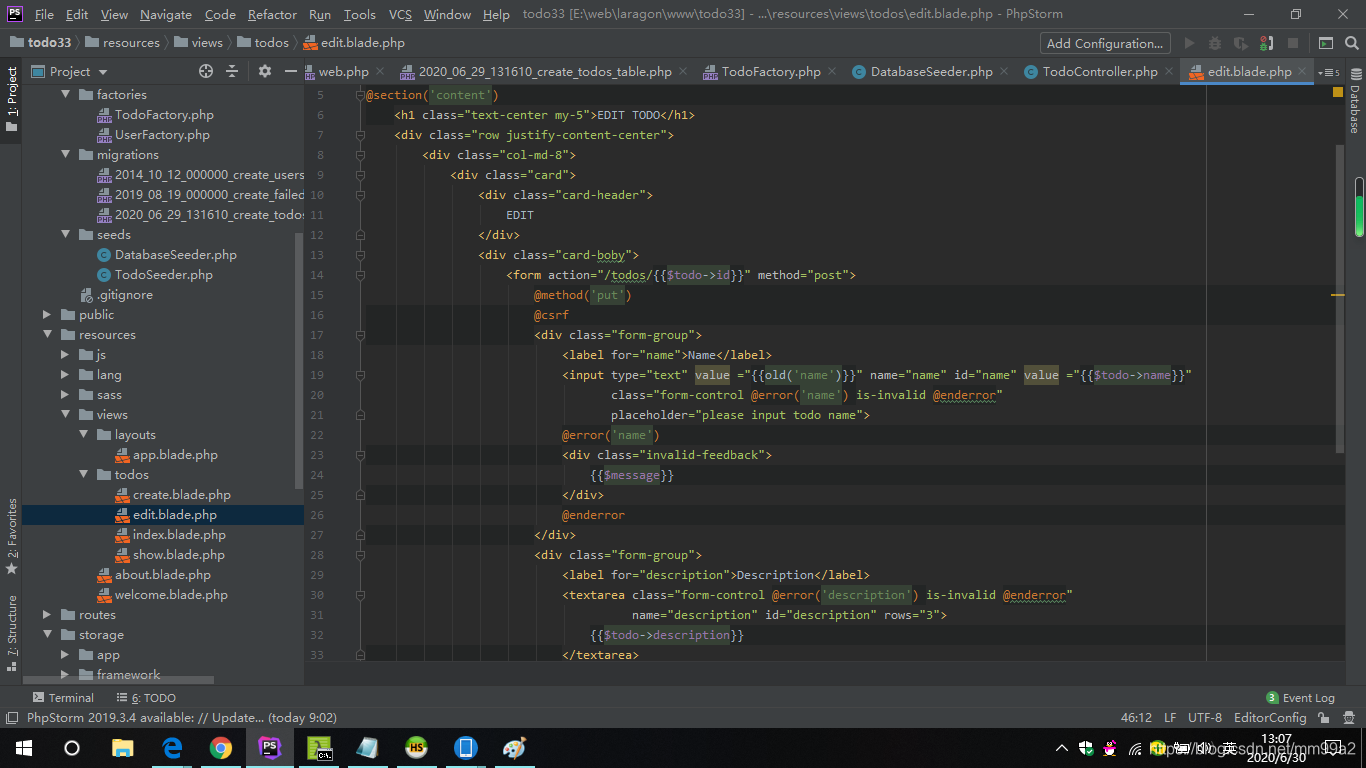Open the 2: Favorites side tab
The width and height of the screenshot is (1366, 768).
[x=11, y=535]
